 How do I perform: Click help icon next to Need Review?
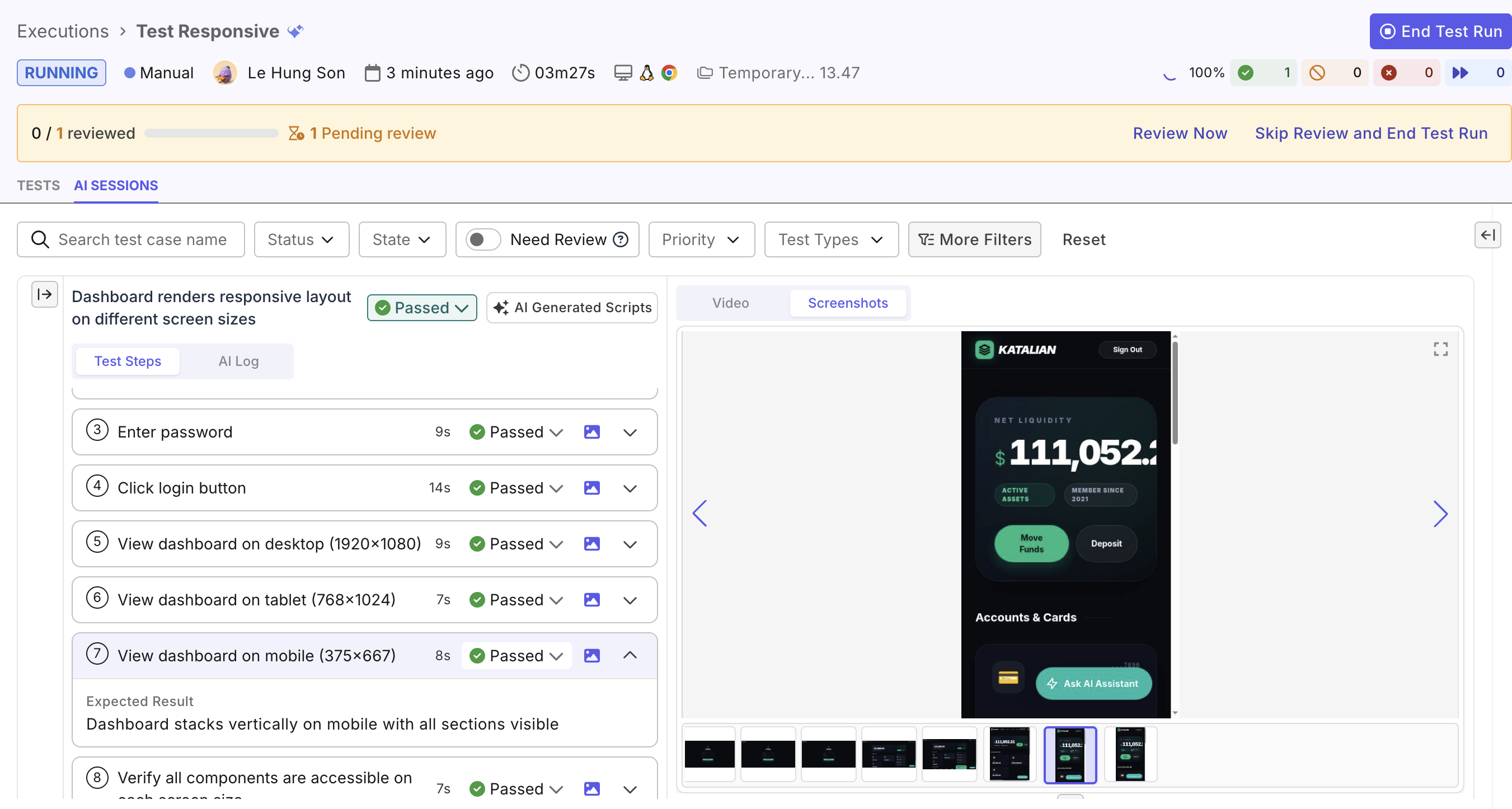point(621,239)
